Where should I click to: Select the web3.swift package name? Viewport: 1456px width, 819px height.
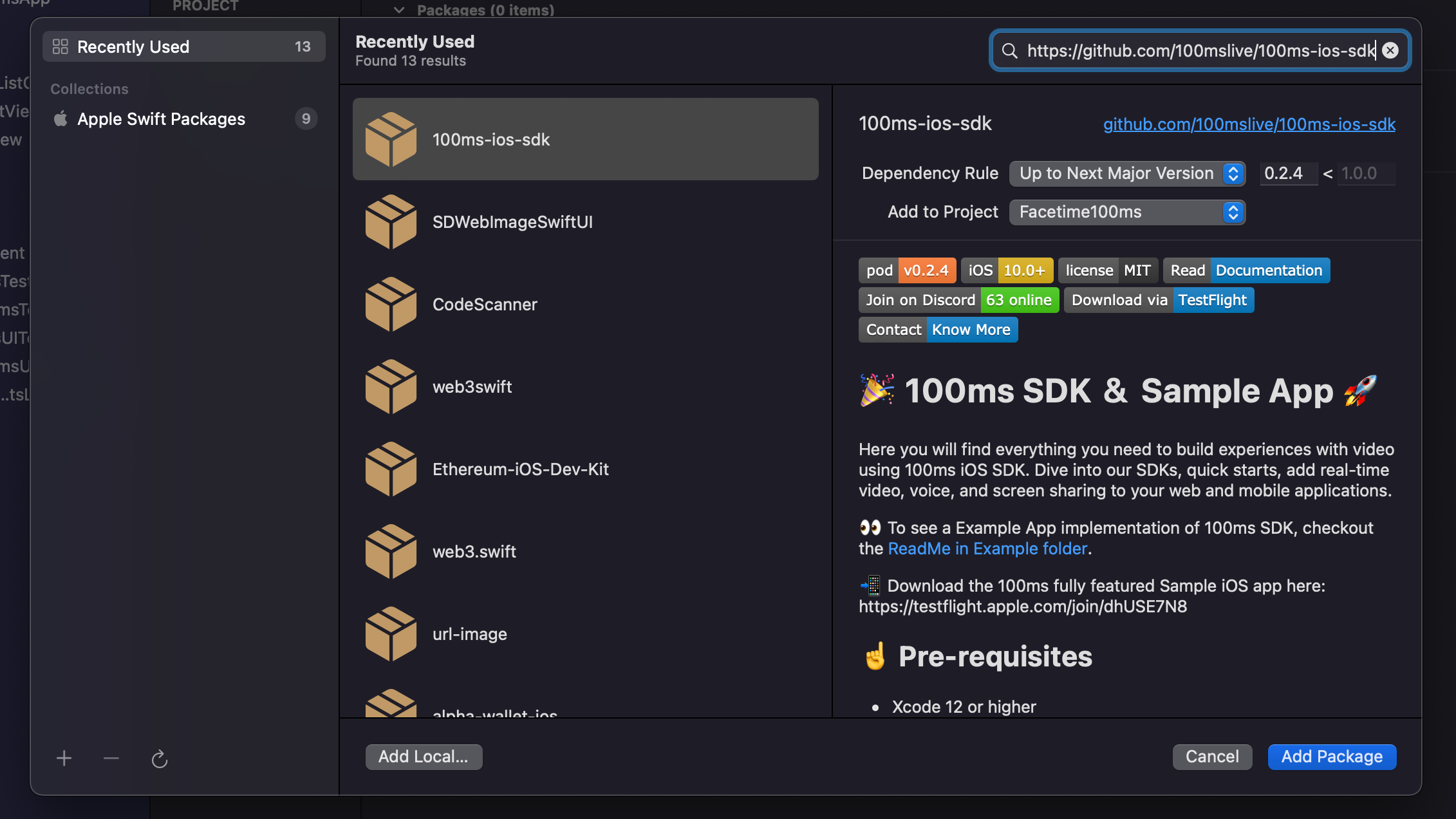click(474, 552)
